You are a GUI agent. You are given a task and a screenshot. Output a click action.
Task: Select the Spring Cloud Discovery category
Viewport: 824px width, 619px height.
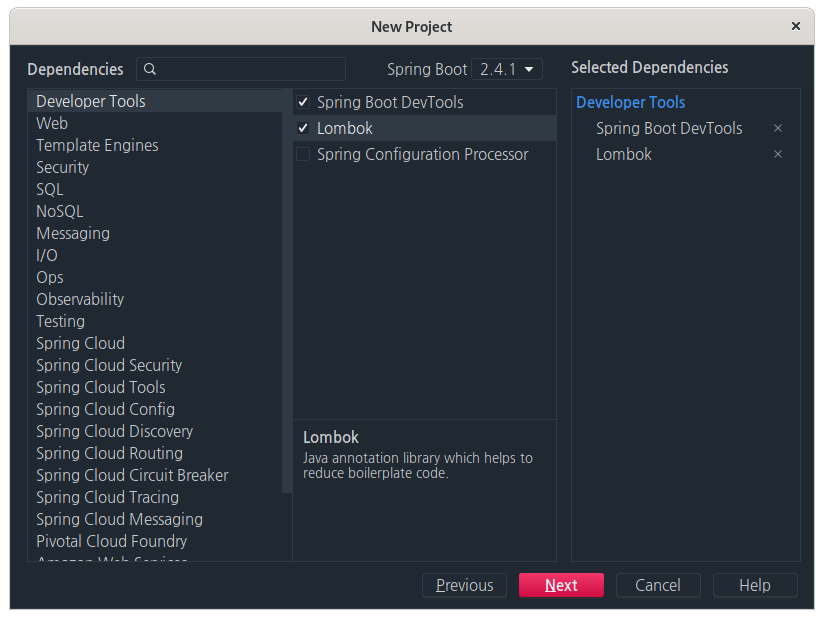coord(155,431)
